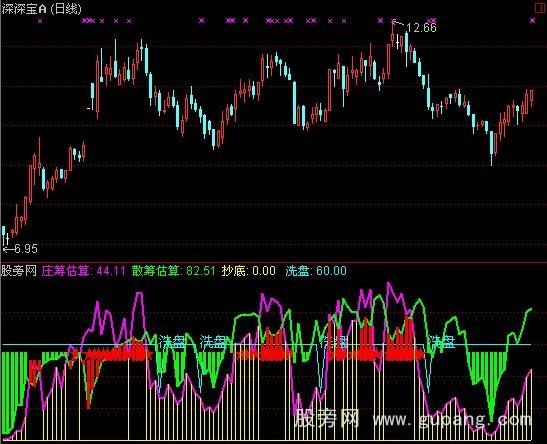Screen dimensions: 547x444
Task: Click the far-right purple X signal marker
Action: click(x=532, y=21)
